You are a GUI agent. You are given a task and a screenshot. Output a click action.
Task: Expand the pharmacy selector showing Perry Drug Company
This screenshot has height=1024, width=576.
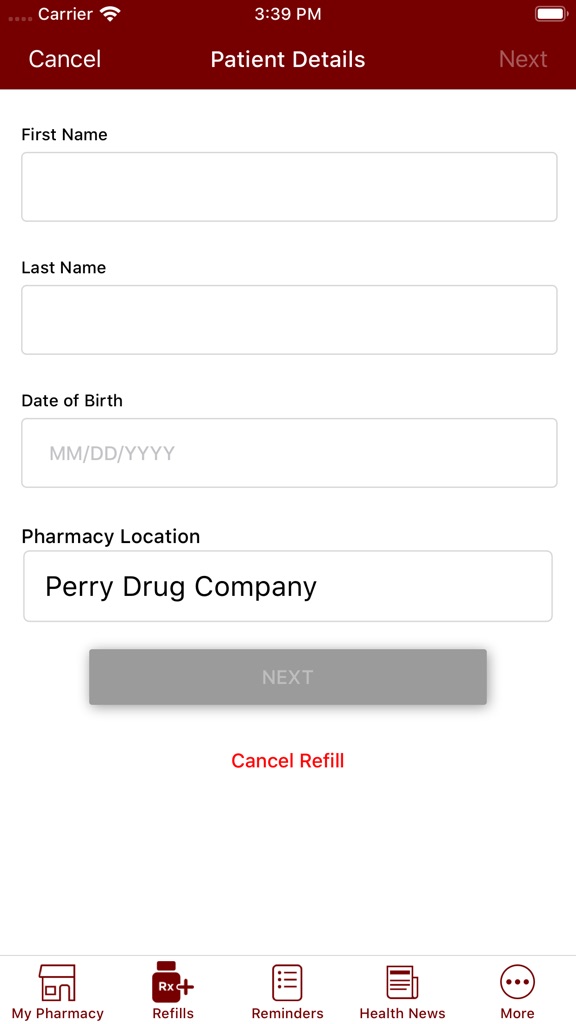[288, 586]
